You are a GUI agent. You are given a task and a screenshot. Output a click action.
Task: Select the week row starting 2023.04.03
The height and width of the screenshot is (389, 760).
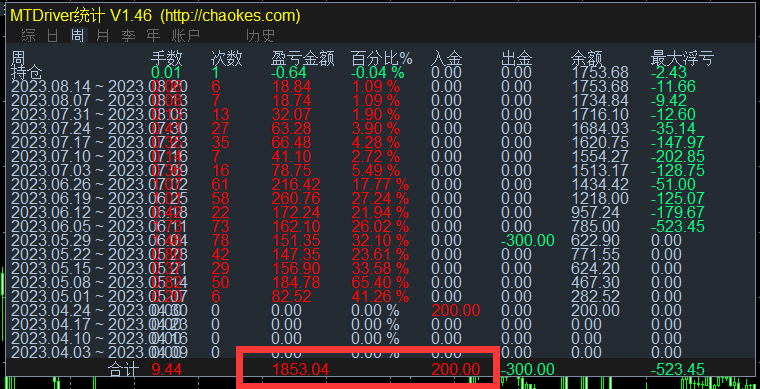point(380,352)
